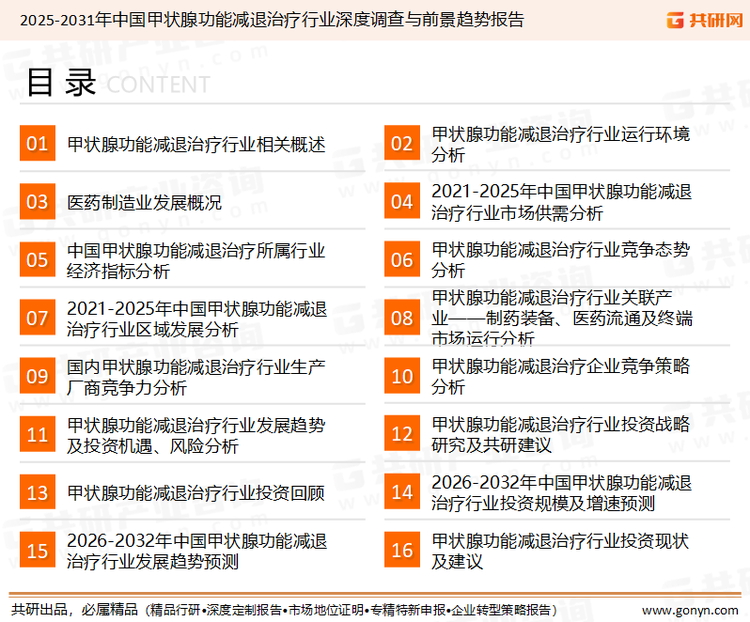The image size is (750, 622).
Task: Select chapter 所属行业经济指标分析
Action: [196, 260]
